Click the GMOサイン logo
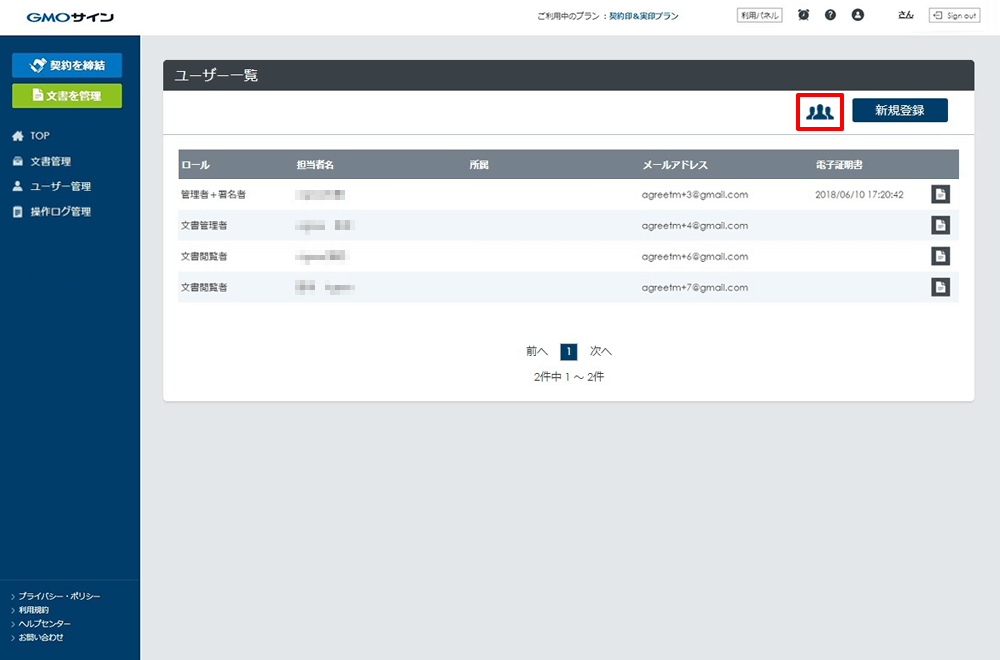The height and width of the screenshot is (660, 1000). tap(70, 17)
